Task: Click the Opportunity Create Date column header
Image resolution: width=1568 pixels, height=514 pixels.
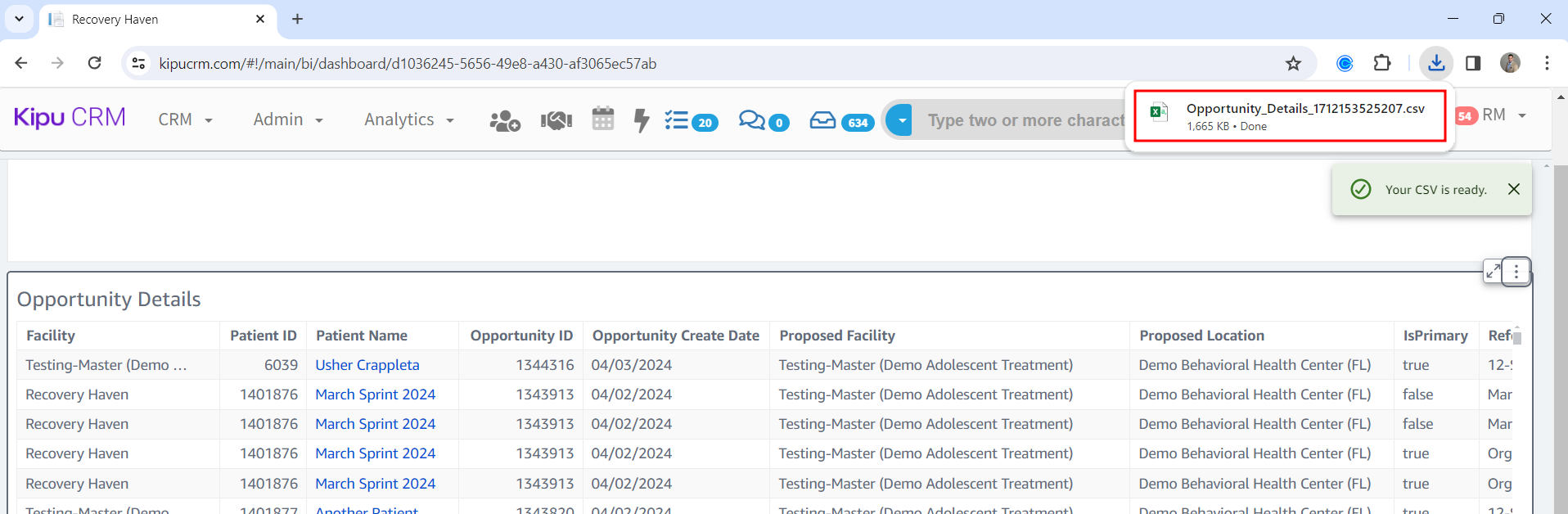Action: pyautogui.click(x=675, y=336)
